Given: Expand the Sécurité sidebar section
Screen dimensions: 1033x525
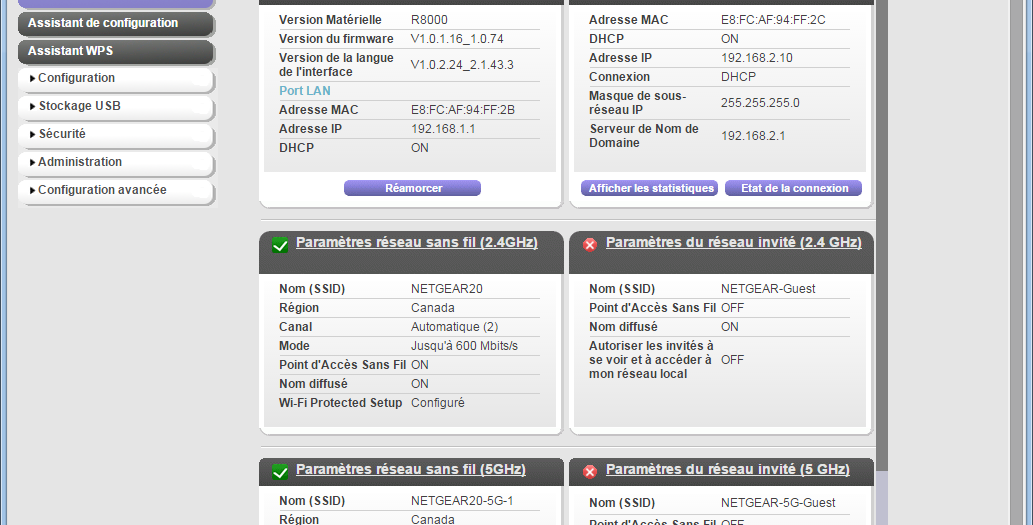Looking at the screenshot, I should [115, 135].
